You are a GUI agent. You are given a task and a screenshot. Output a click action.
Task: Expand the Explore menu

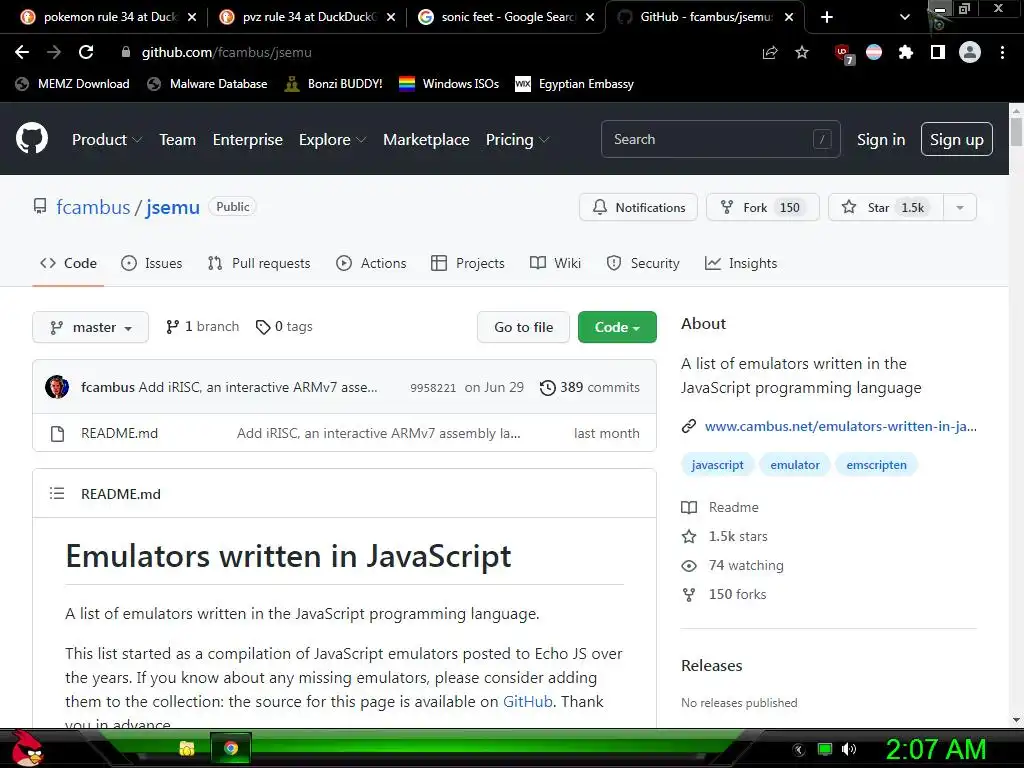pyautogui.click(x=332, y=139)
